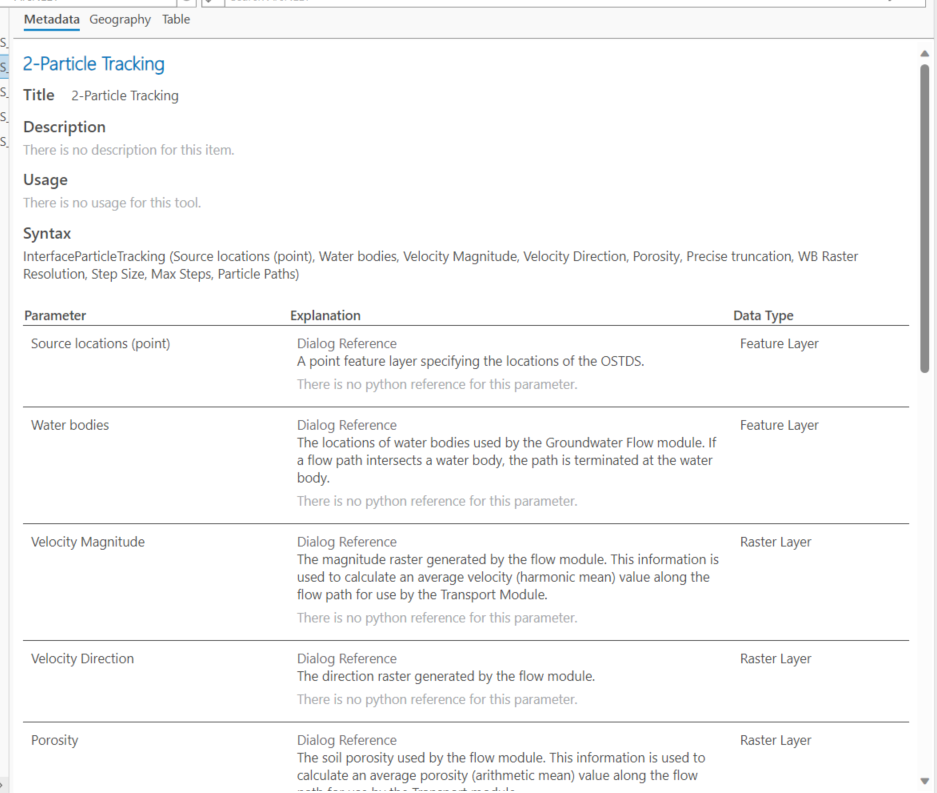This screenshot has width=937, height=793.
Task: Click the Syntax section heading
Action: point(47,234)
